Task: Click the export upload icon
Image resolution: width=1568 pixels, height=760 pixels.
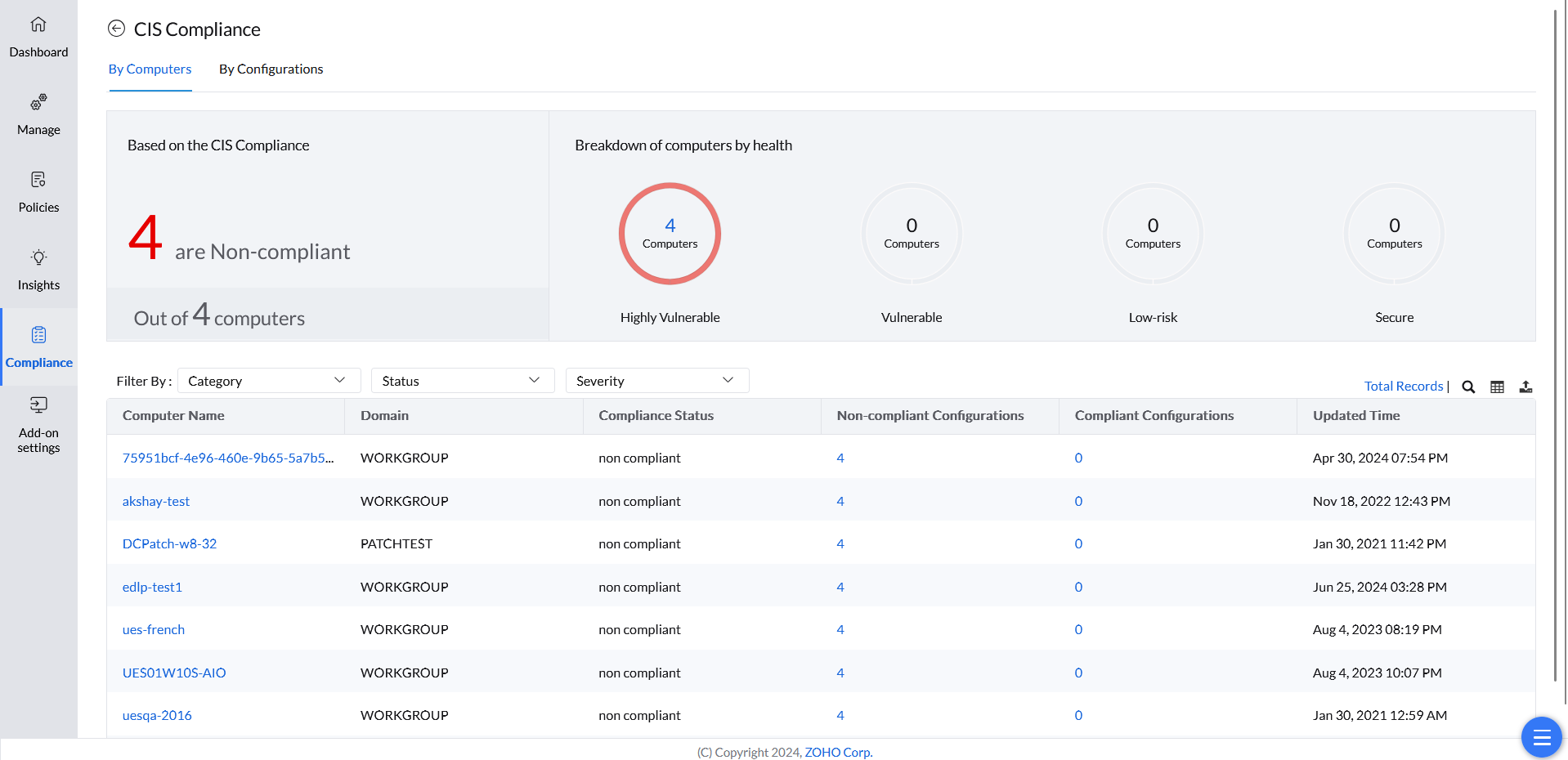Action: pyautogui.click(x=1525, y=387)
